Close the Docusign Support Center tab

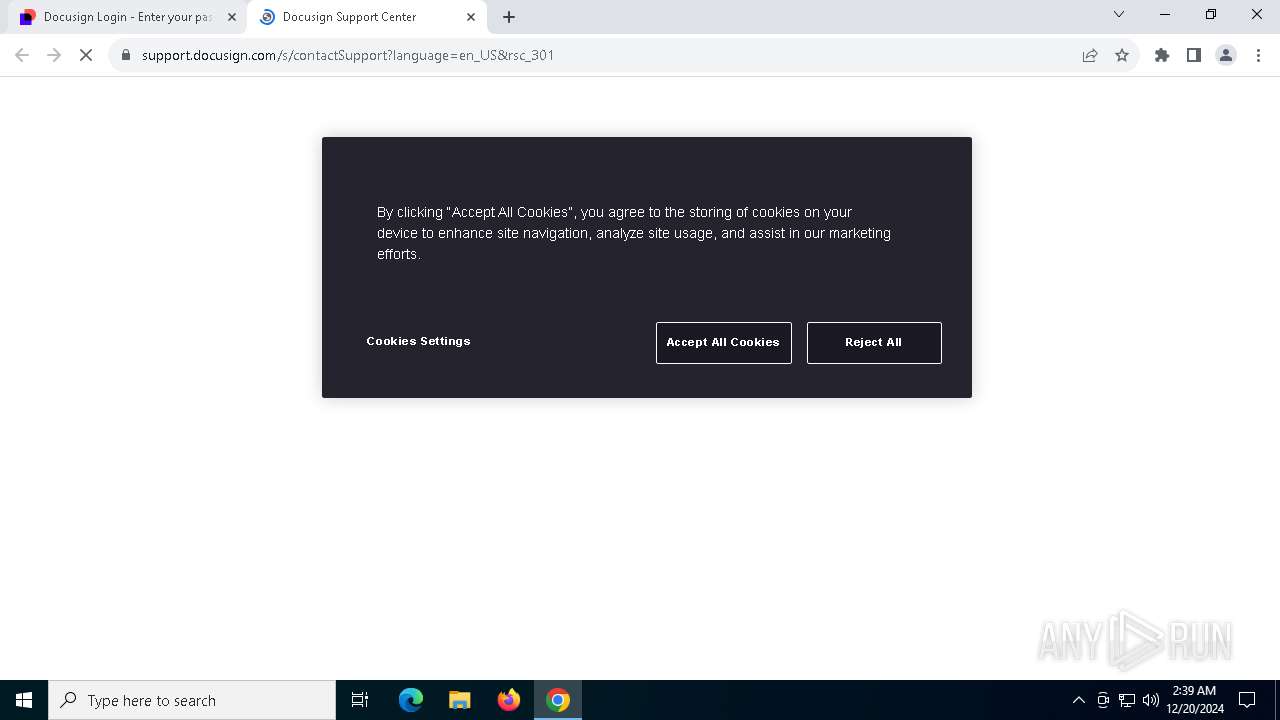(471, 17)
